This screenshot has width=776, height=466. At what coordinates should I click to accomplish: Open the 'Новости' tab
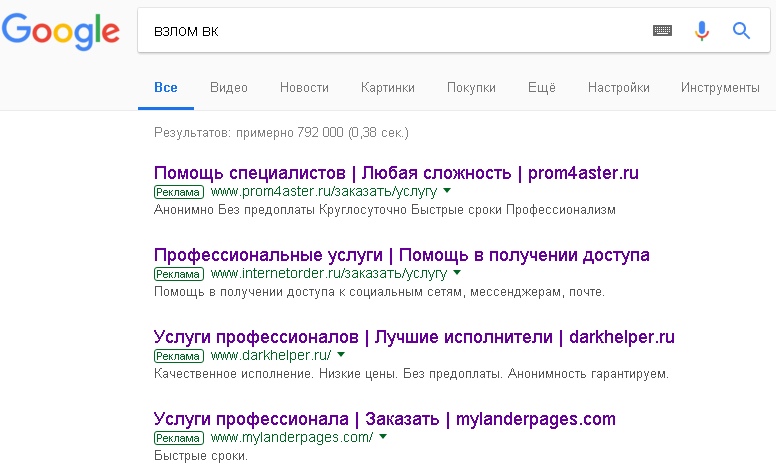click(304, 88)
